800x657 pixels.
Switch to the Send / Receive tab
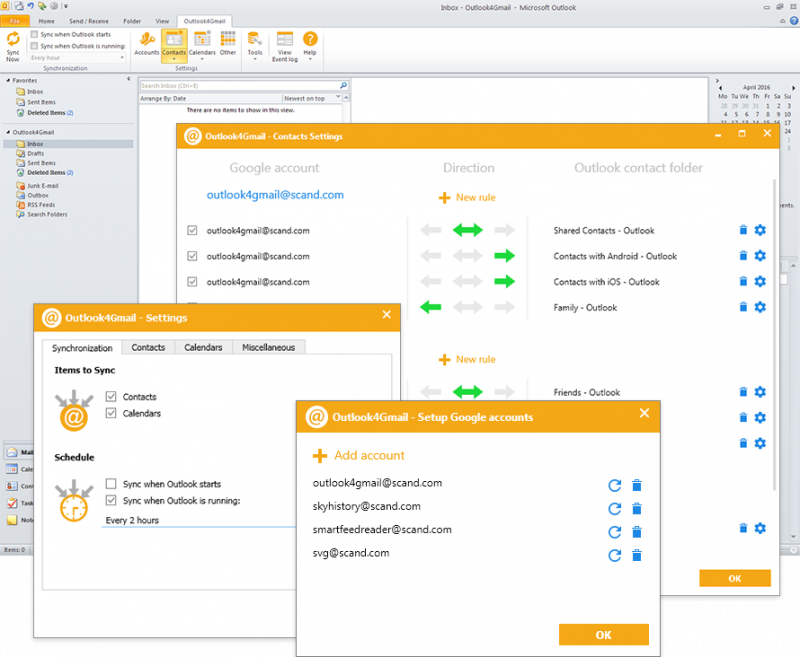tap(89, 21)
